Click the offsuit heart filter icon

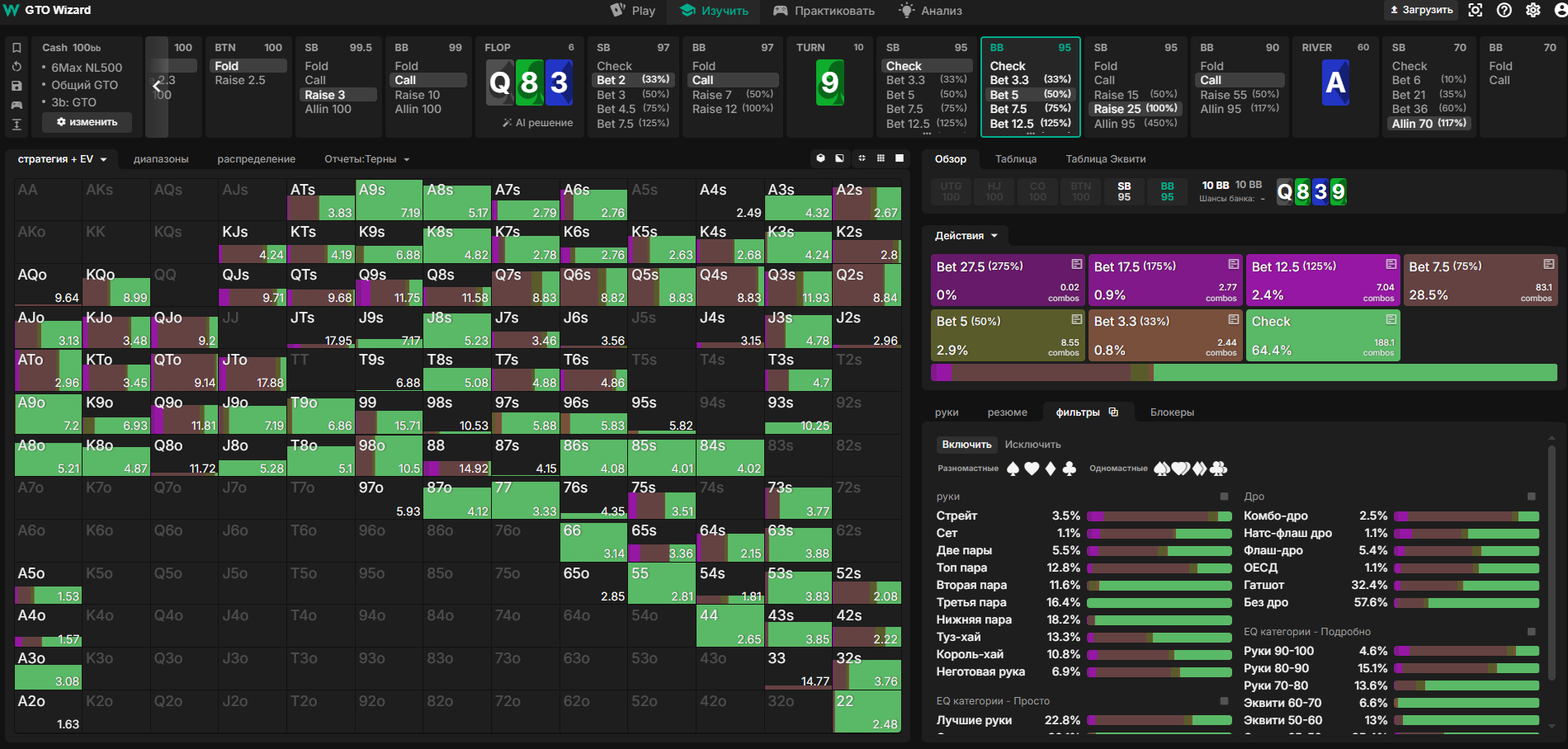[1032, 469]
